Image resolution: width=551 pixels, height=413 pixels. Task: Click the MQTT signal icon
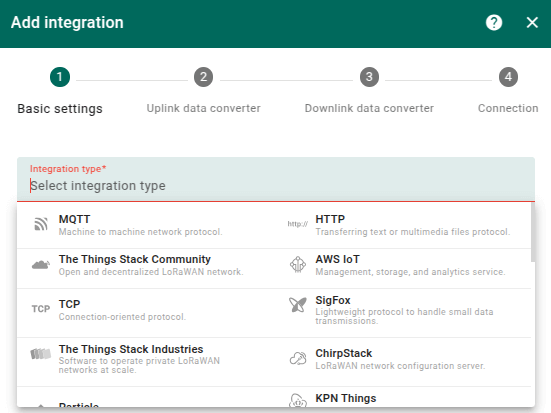pos(41,224)
